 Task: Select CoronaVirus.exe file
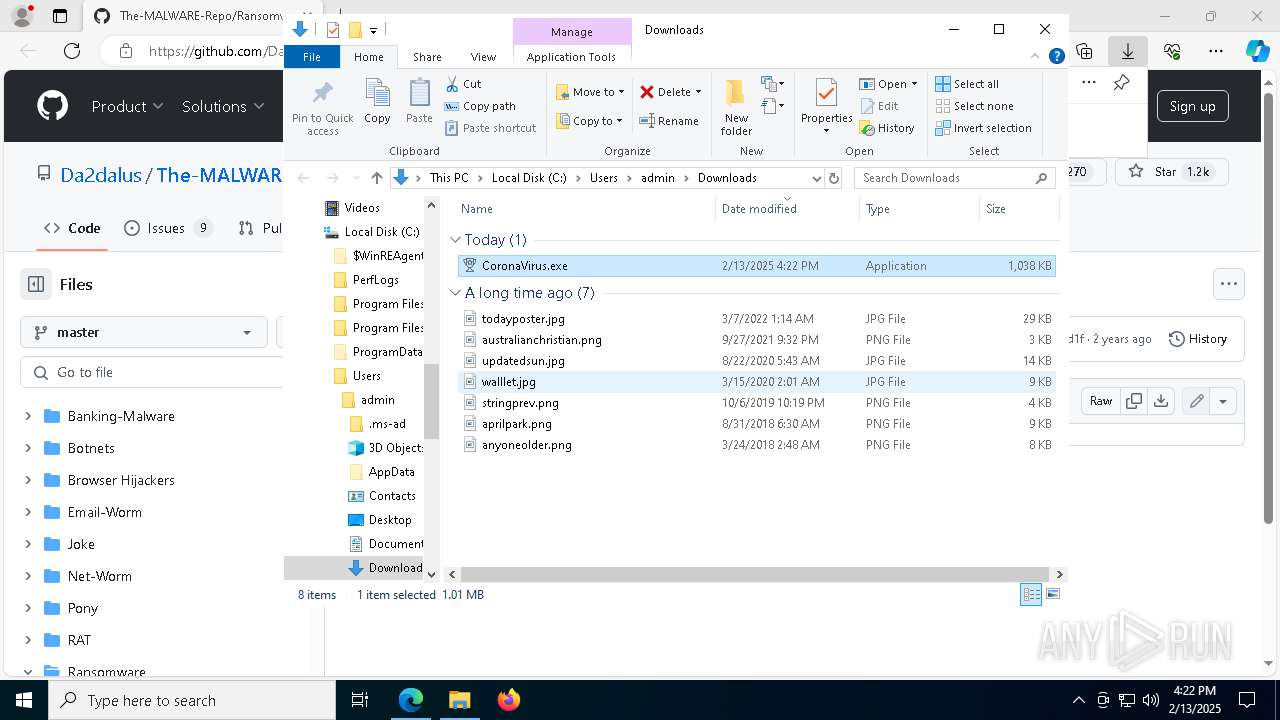[x=756, y=266]
